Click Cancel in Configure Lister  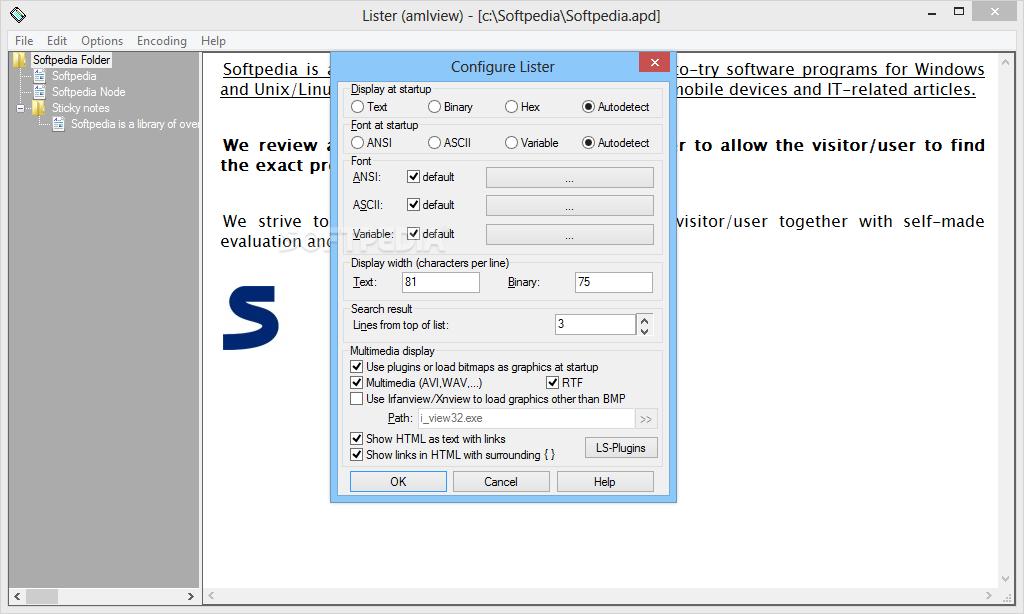click(x=501, y=482)
